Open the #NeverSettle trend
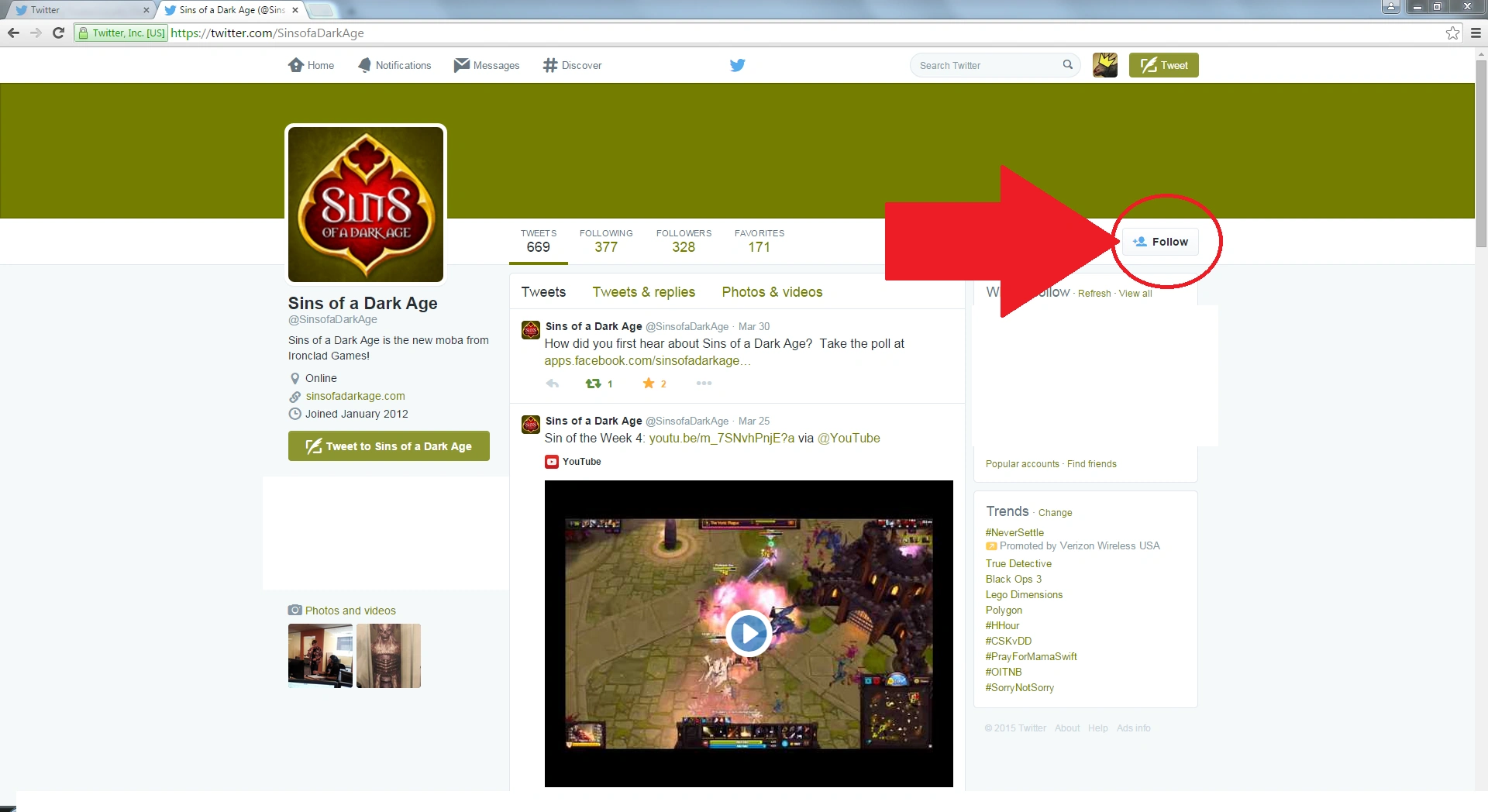 1014,533
